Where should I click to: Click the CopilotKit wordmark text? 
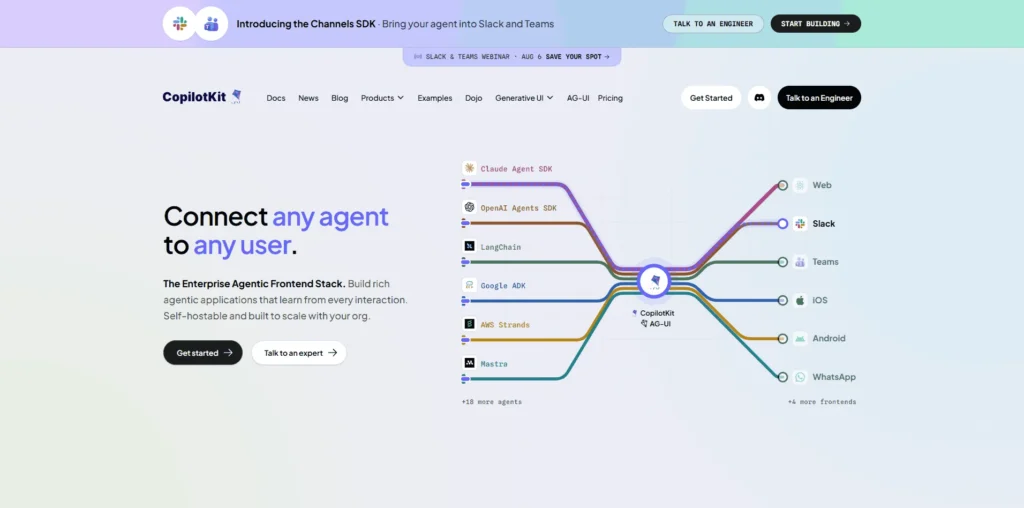point(194,97)
